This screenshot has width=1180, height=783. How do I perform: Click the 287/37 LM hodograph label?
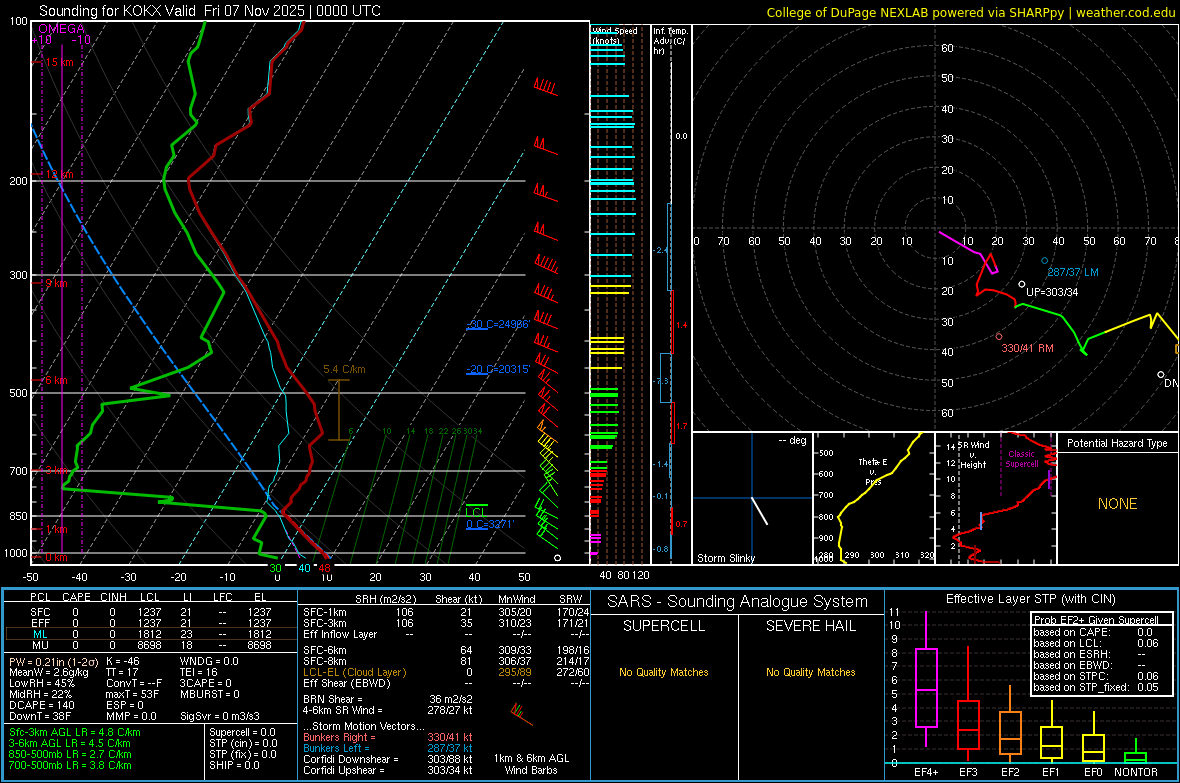pos(1073,273)
